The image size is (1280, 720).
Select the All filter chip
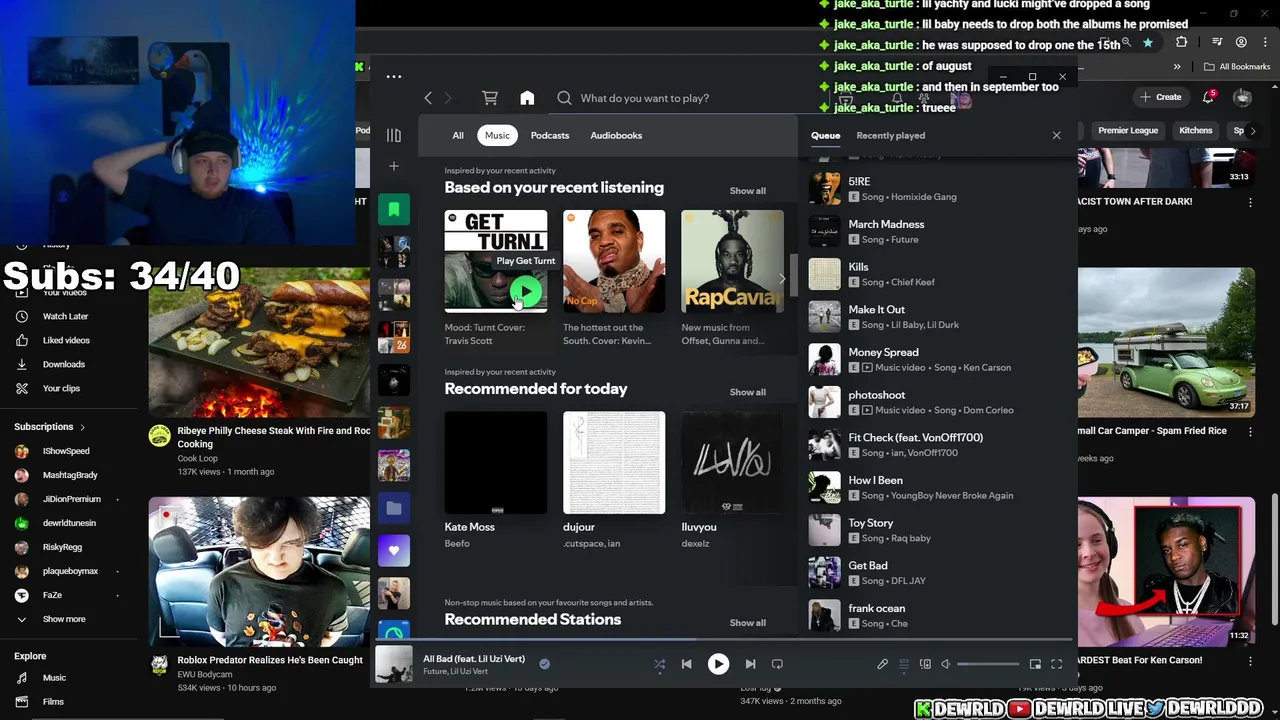[458, 135]
